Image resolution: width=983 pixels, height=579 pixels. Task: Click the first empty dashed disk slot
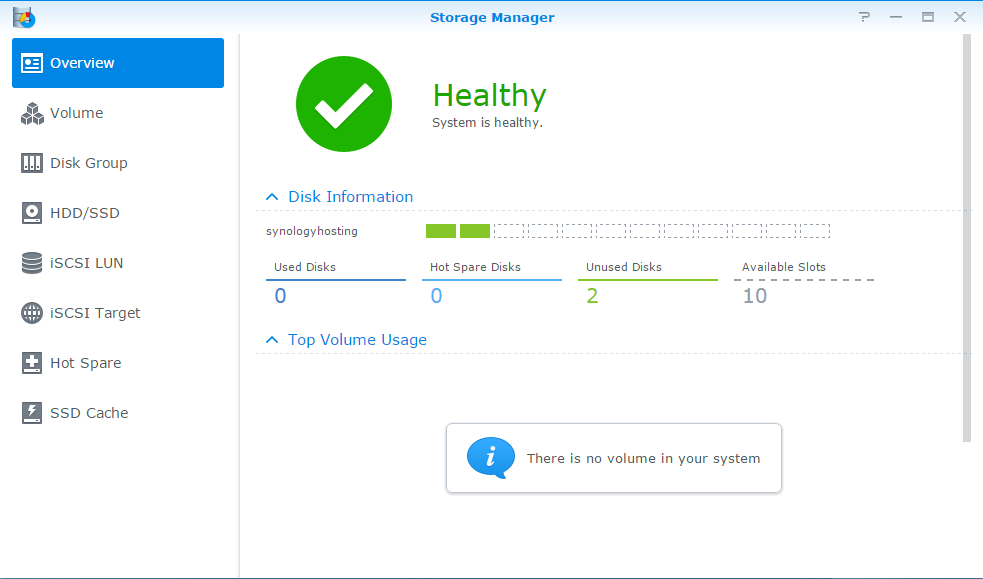click(x=508, y=231)
